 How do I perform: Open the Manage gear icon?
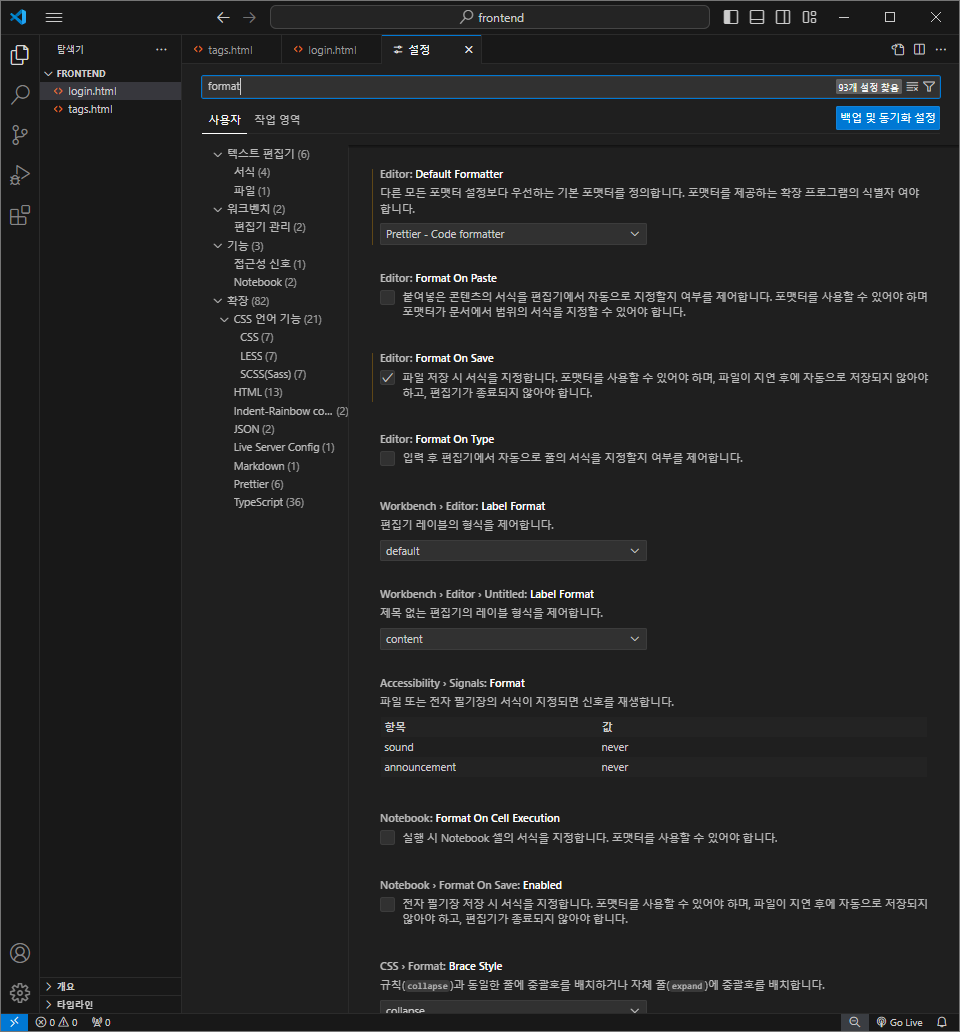pos(20,993)
